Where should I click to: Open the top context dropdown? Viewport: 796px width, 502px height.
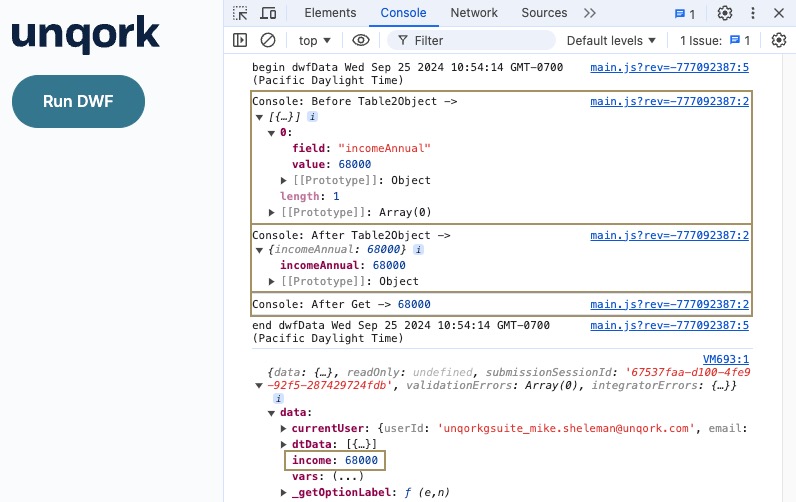point(314,41)
